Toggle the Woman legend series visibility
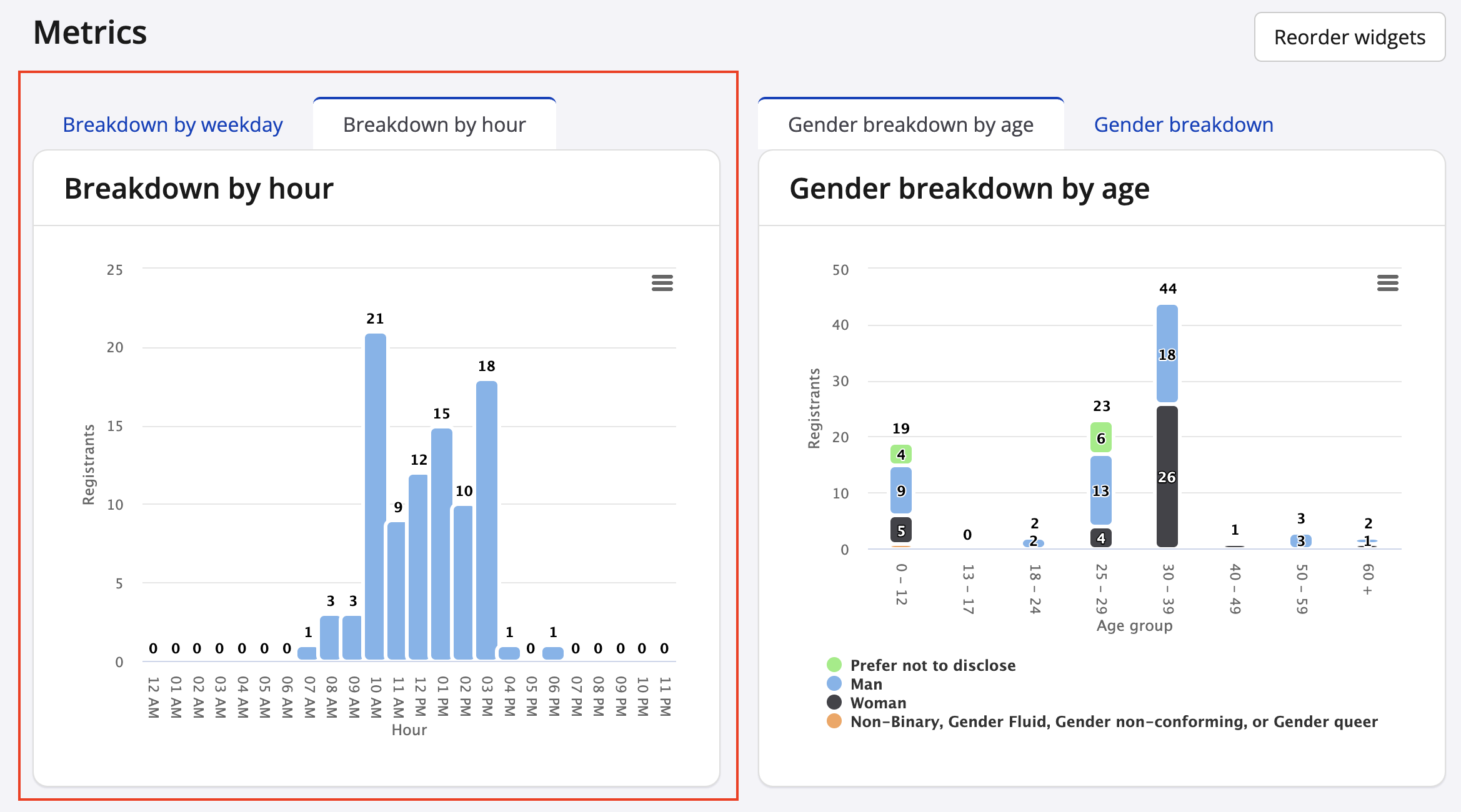 point(877,703)
